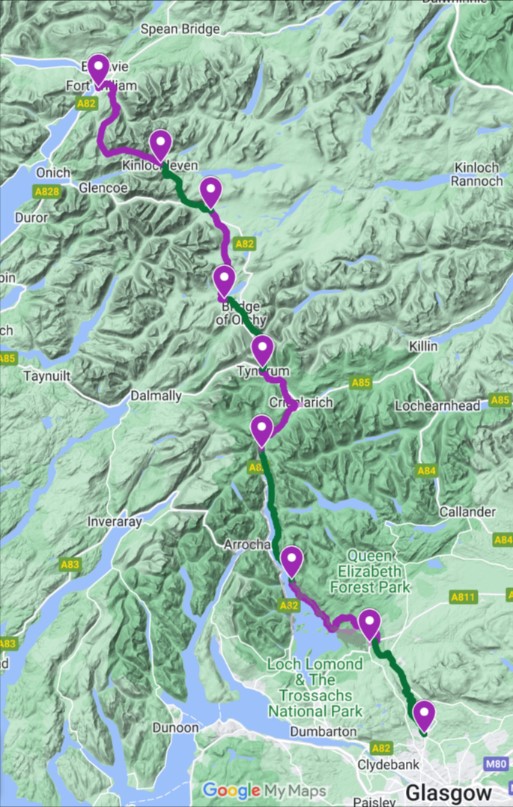Click the A83 badge near Inveraray
Screen dimensions: 513x807
tap(69, 565)
